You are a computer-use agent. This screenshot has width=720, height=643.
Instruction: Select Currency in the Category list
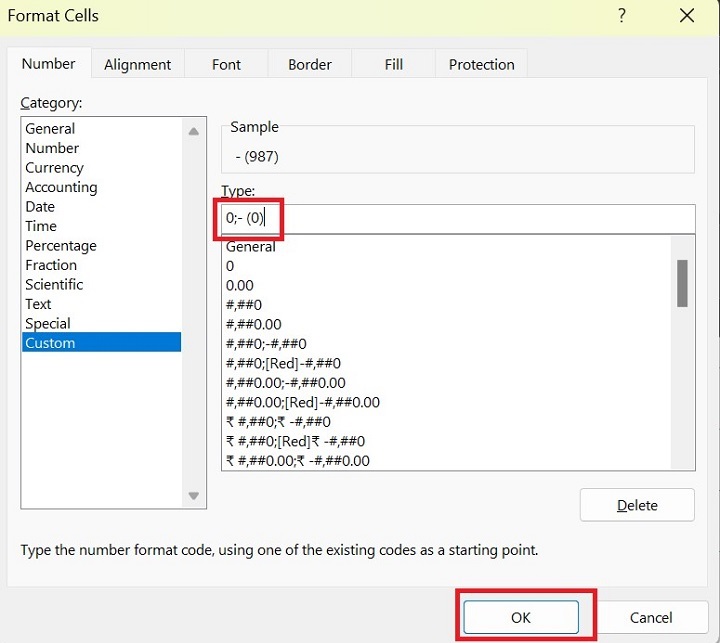click(55, 168)
